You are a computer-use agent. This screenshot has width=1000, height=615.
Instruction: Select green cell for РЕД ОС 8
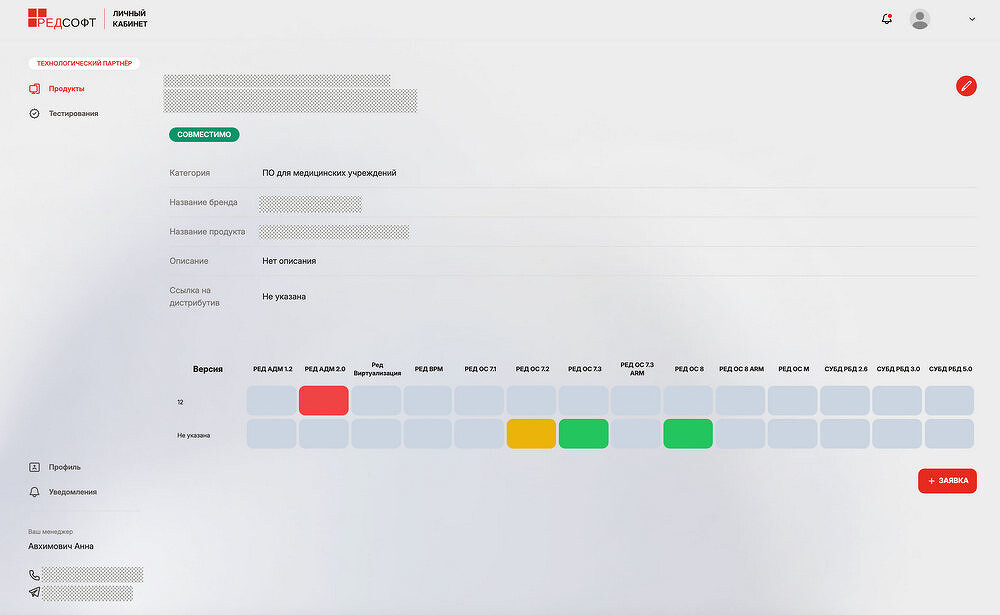click(x=688, y=434)
